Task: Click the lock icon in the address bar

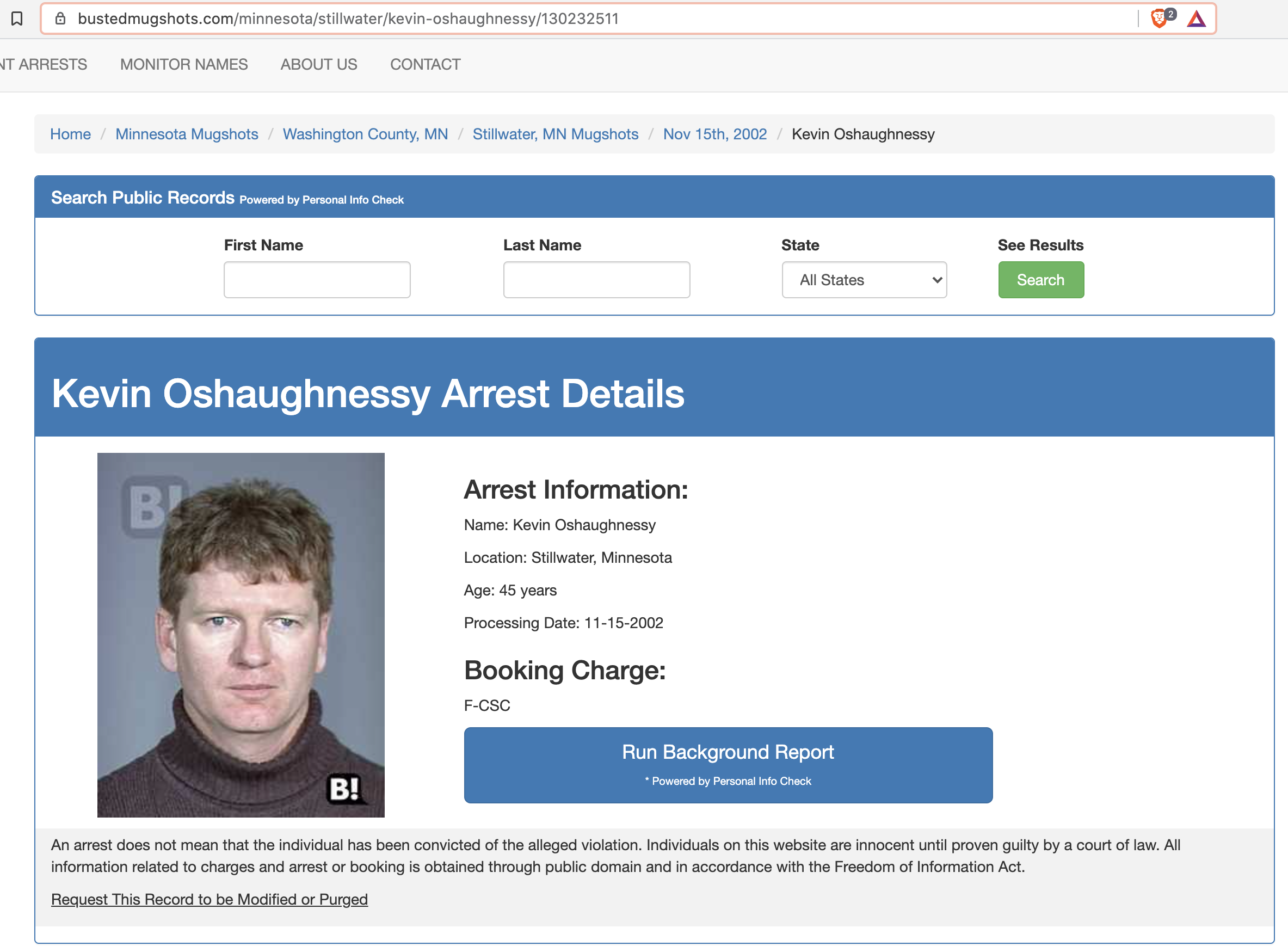Action: tap(60, 19)
